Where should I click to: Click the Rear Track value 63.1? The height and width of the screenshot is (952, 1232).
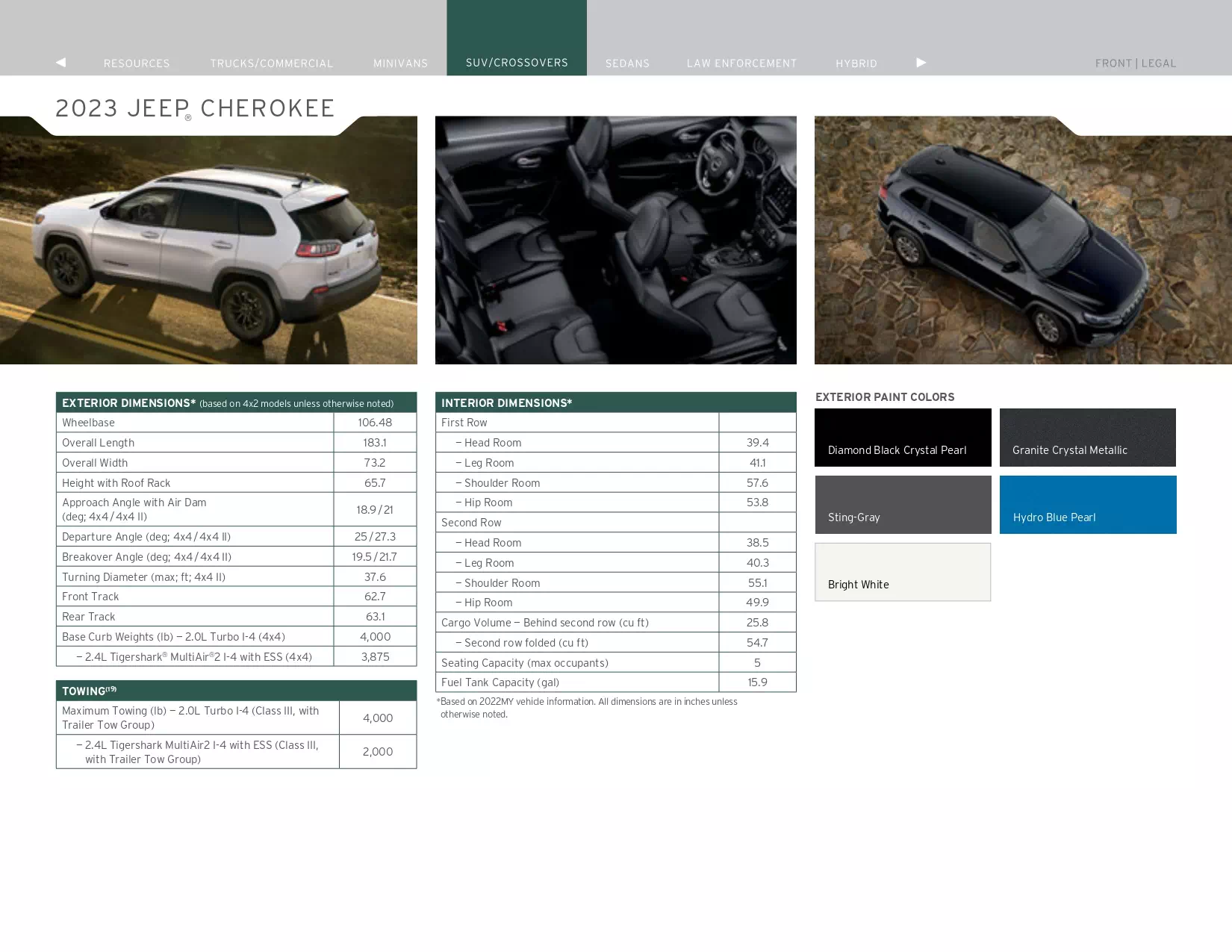[375, 617]
